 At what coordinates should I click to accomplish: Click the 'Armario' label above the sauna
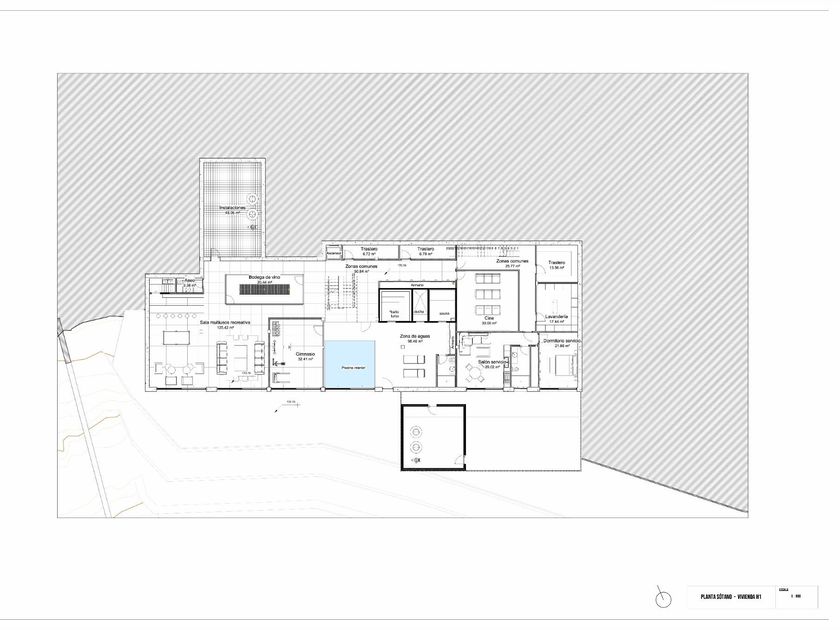coord(417,285)
